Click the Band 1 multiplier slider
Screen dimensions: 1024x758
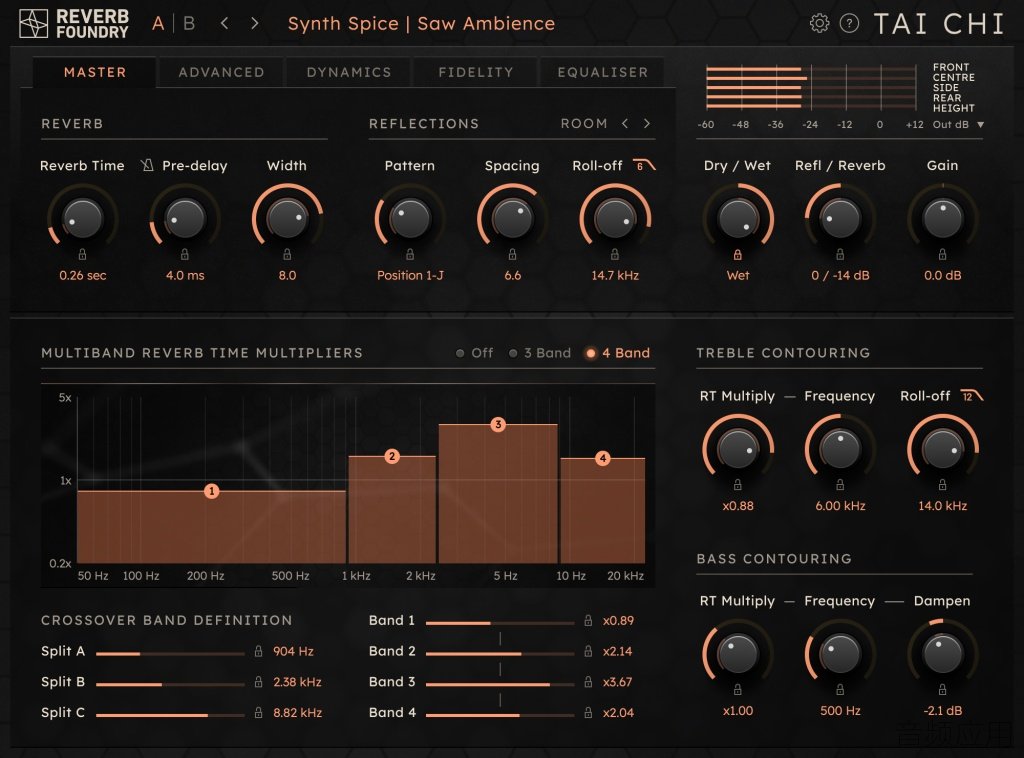coord(500,623)
